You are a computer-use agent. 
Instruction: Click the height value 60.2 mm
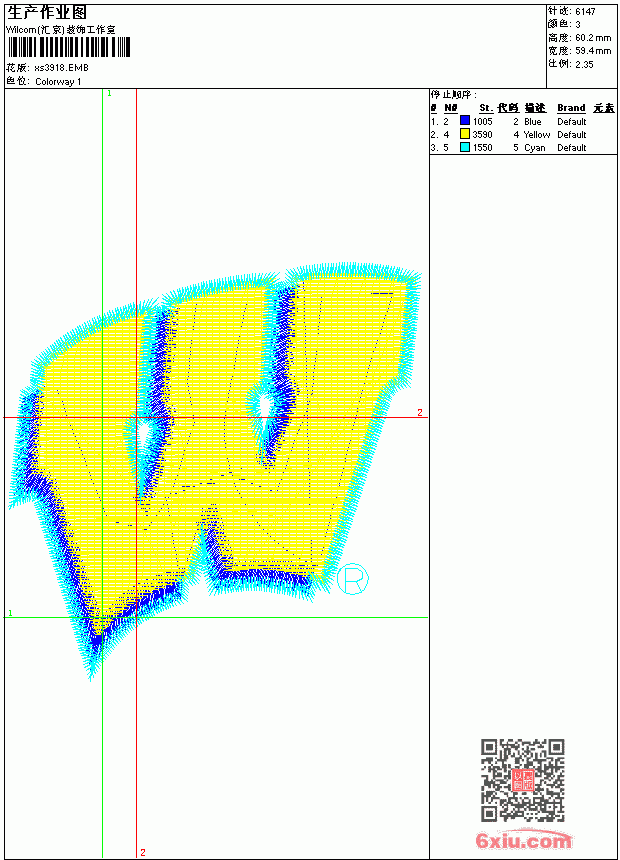pos(593,38)
